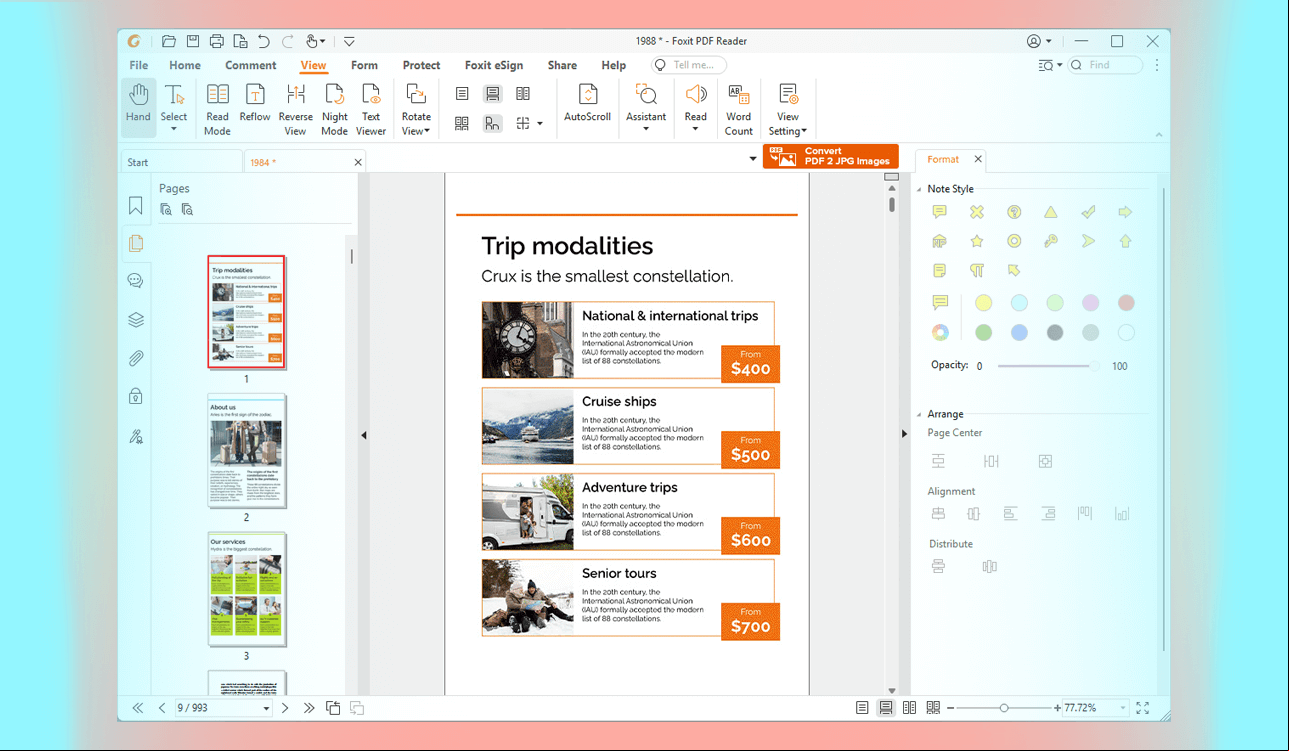Open the Word Count tool

click(738, 109)
